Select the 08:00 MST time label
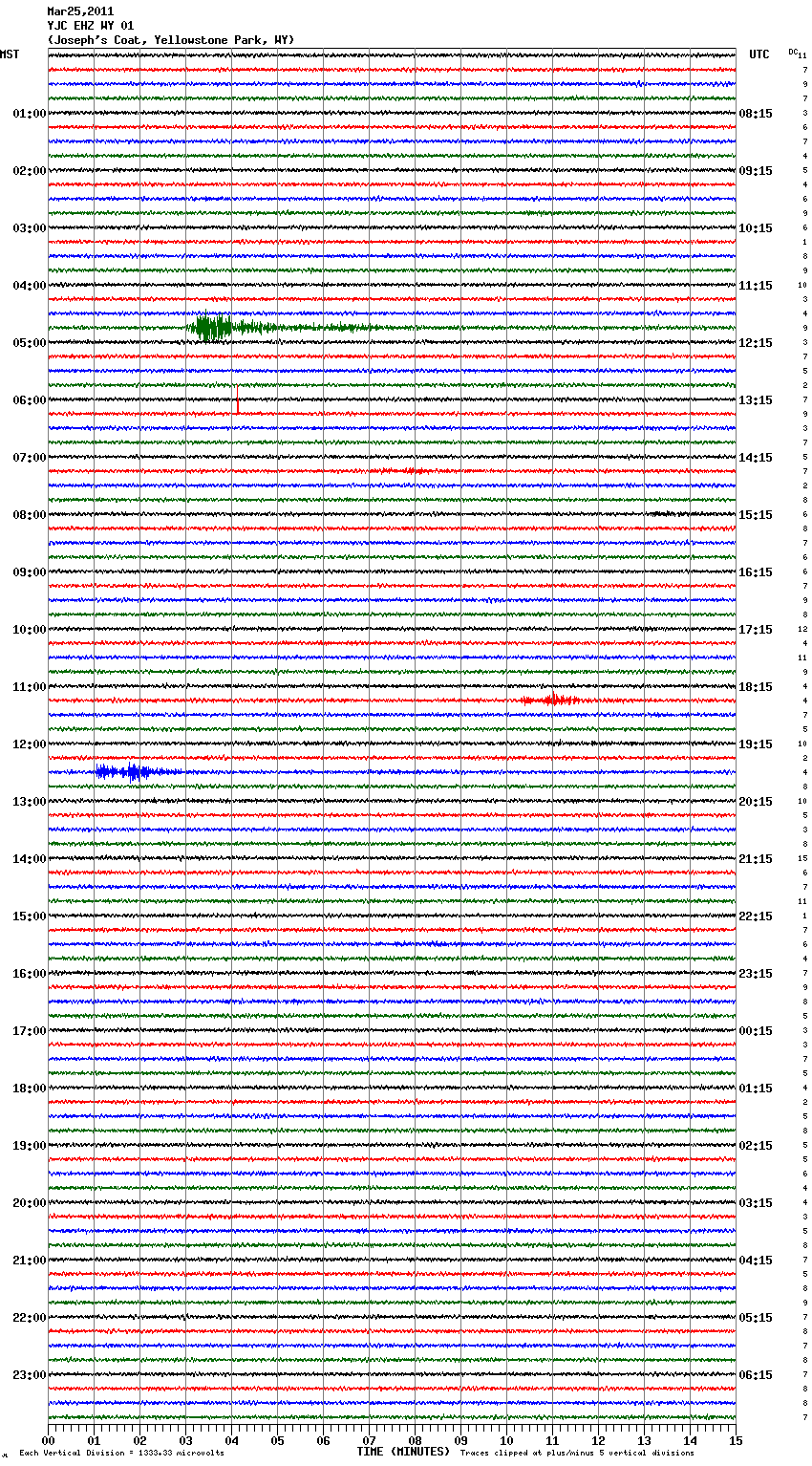 pyautogui.click(x=30, y=515)
